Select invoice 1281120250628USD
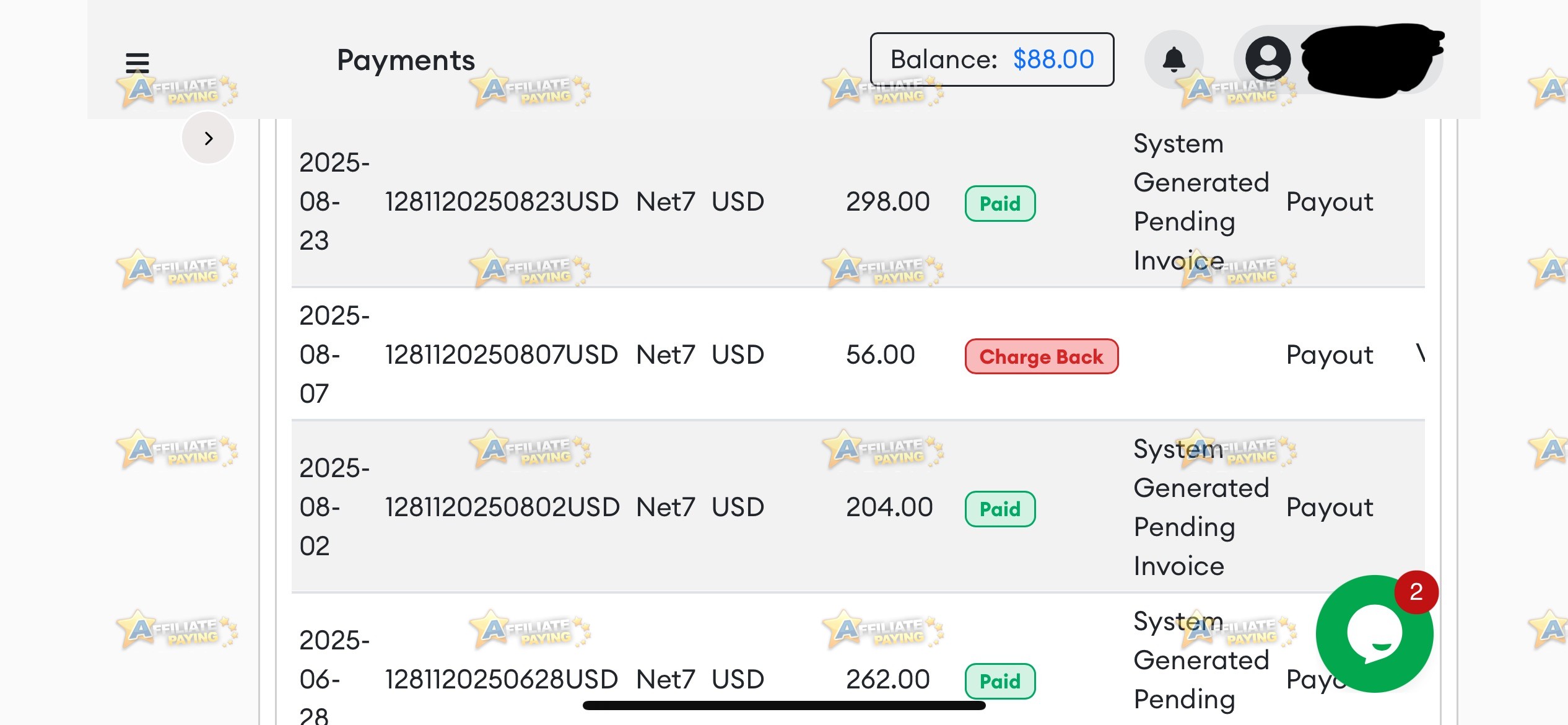The height and width of the screenshot is (725, 1568). (x=502, y=679)
